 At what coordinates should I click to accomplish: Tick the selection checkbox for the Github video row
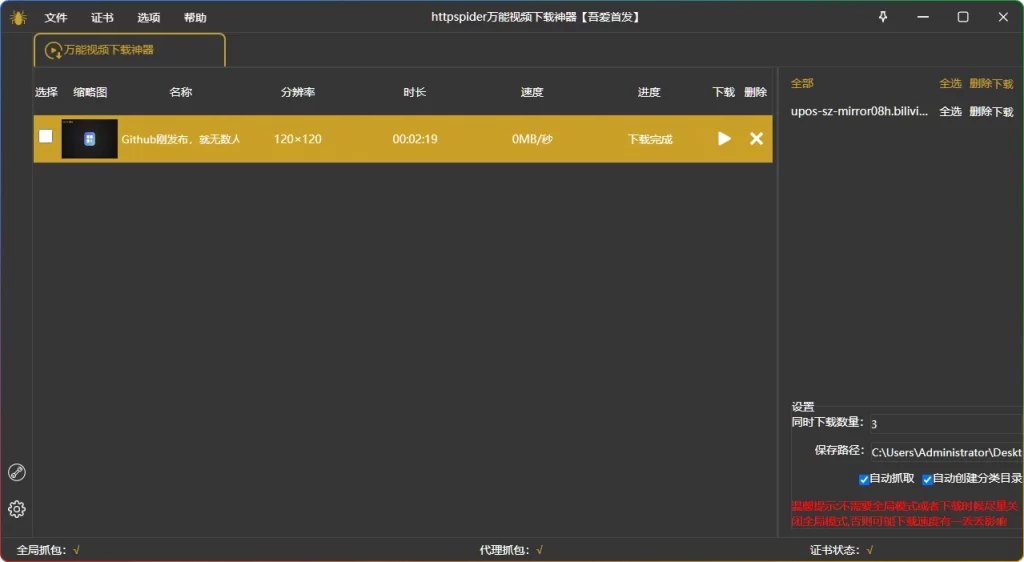point(46,137)
